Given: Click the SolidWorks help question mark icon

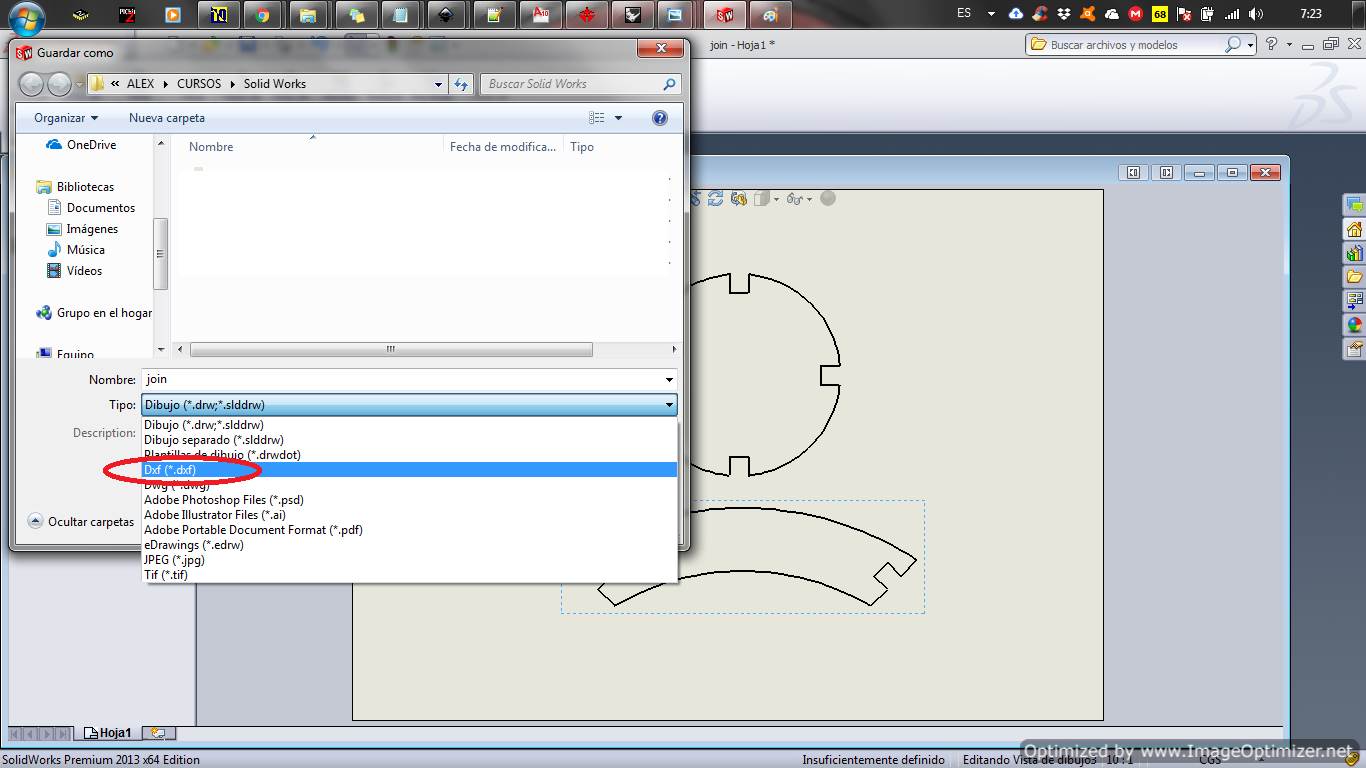Looking at the screenshot, I should pos(1271,44).
